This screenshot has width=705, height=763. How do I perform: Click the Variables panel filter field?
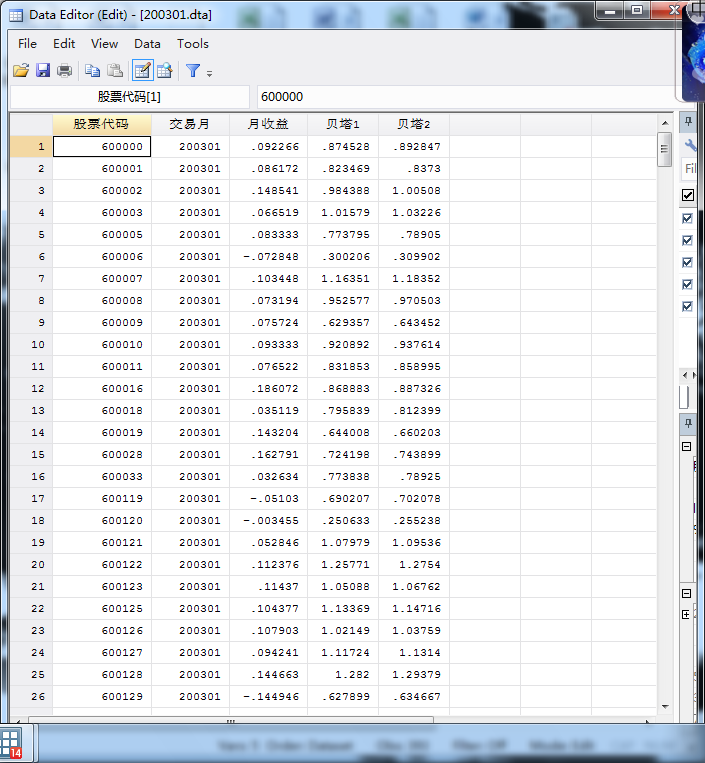(690, 168)
